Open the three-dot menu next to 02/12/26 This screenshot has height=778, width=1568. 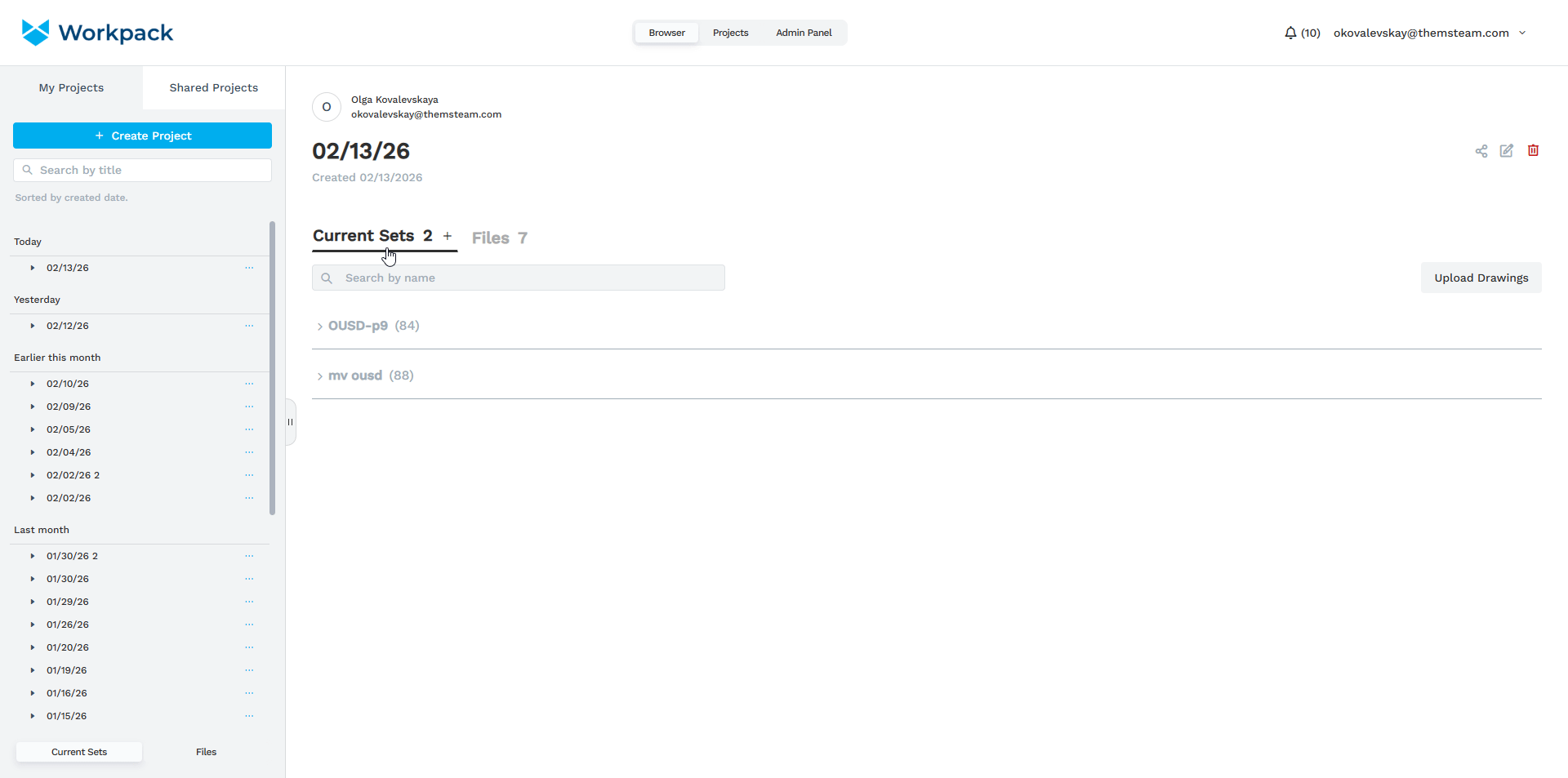[249, 326]
